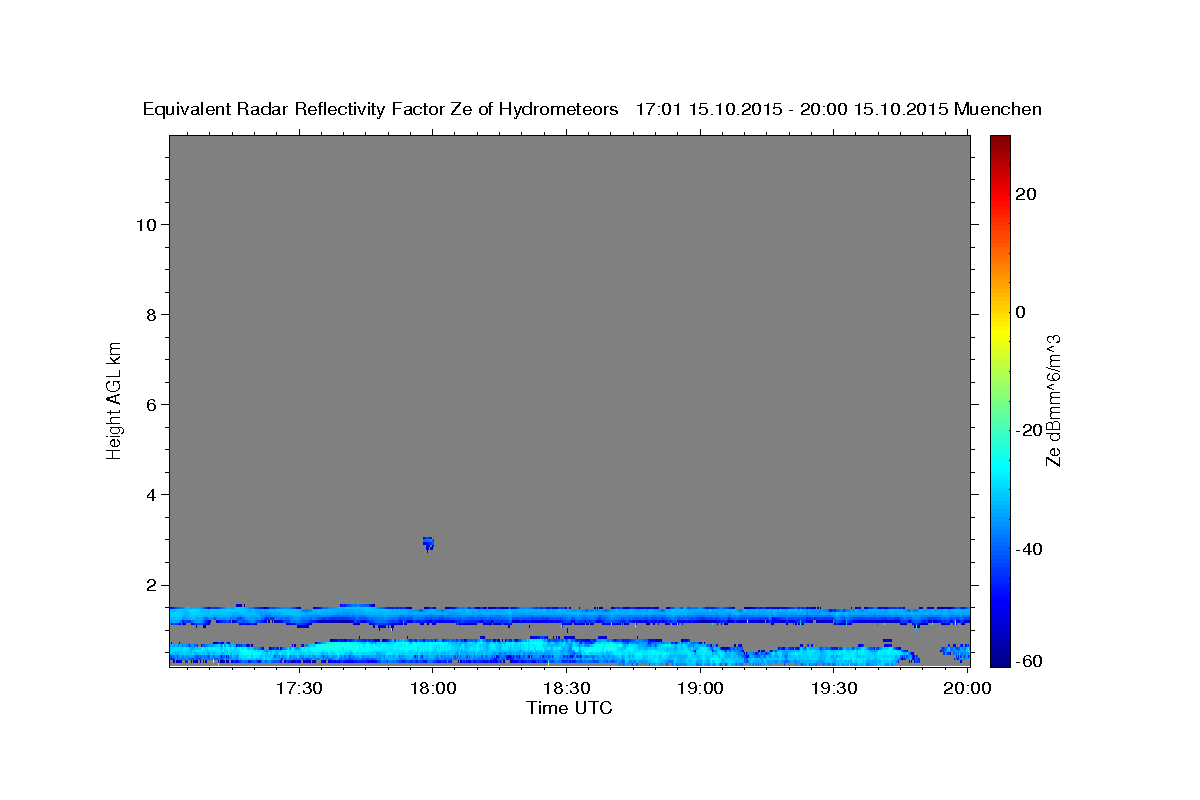Click the '17:30' time tick label
Image resolution: width=1200 pixels, height=800 pixels.
(x=299, y=689)
